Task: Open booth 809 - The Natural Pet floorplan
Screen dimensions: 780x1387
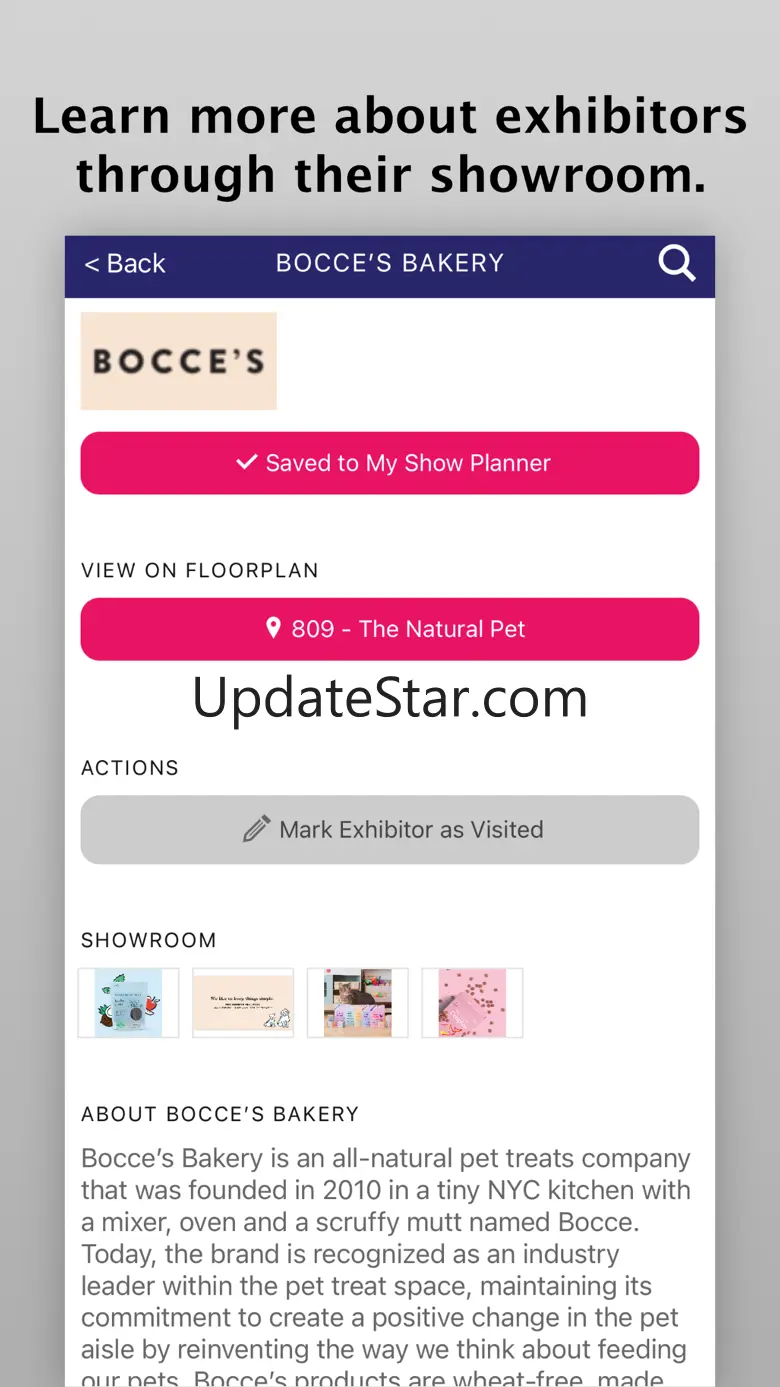Action: click(x=390, y=629)
